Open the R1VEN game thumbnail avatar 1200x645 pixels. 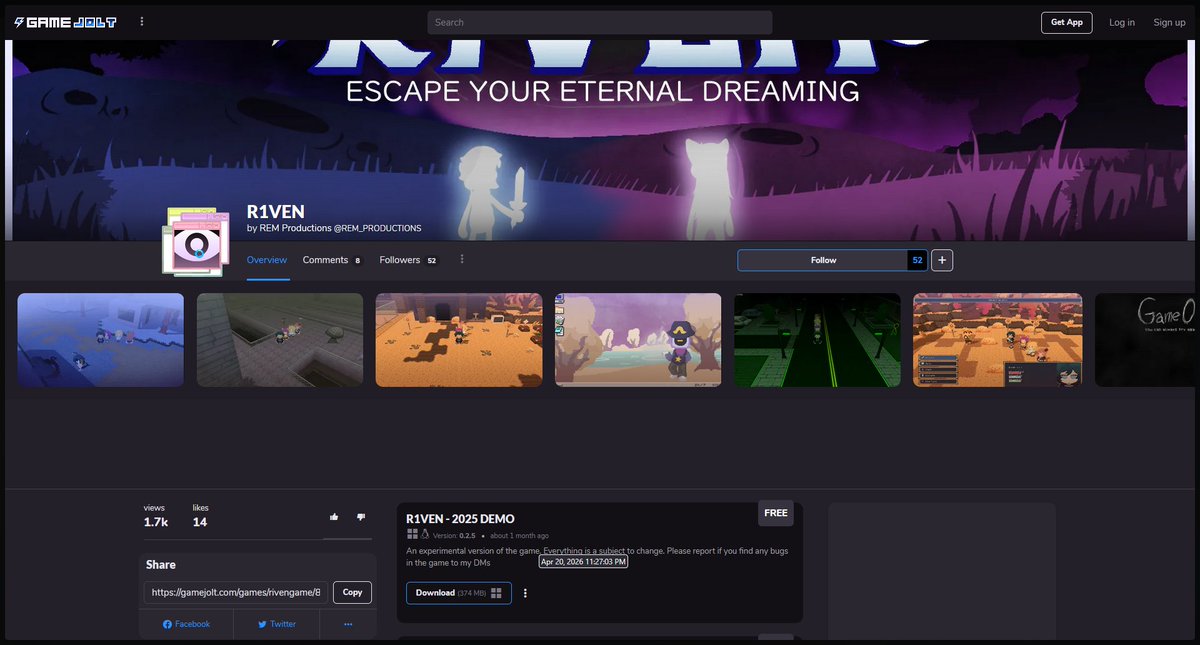(198, 241)
